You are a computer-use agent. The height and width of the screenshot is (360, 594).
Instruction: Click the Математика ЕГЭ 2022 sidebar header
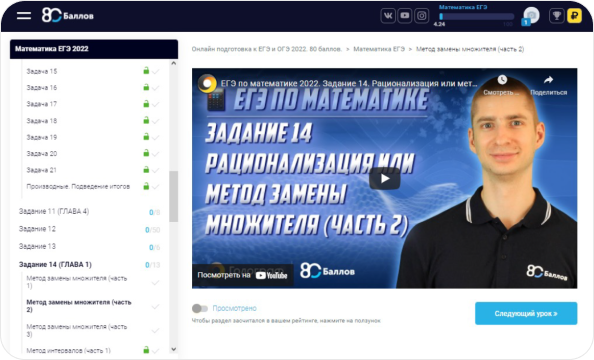94,49
